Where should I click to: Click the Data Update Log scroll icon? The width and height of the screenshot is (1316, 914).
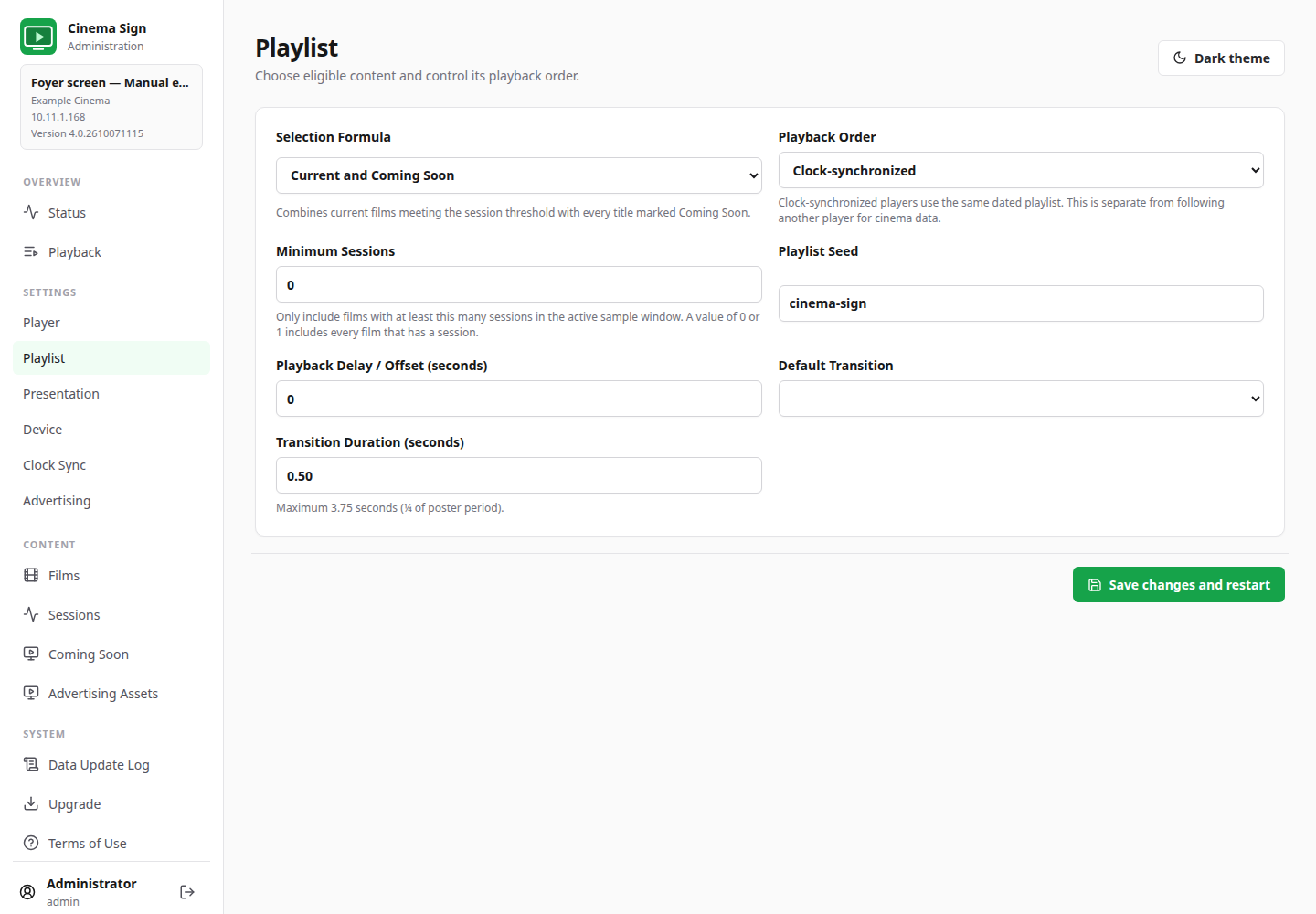pyautogui.click(x=31, y=764)
